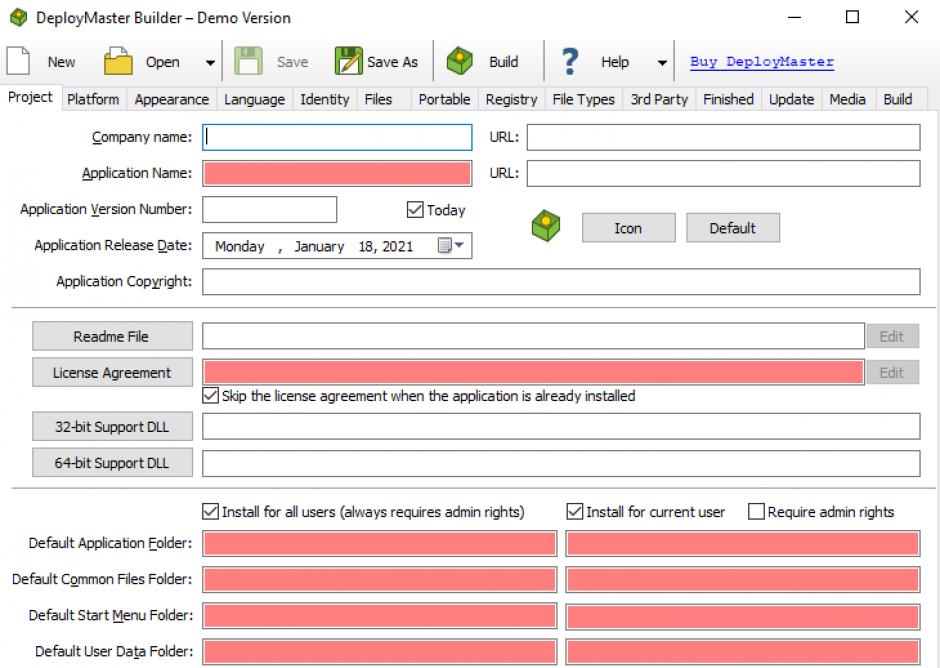Select the Project tab
Screen dimensions: 940x668
tap(31, 97)
